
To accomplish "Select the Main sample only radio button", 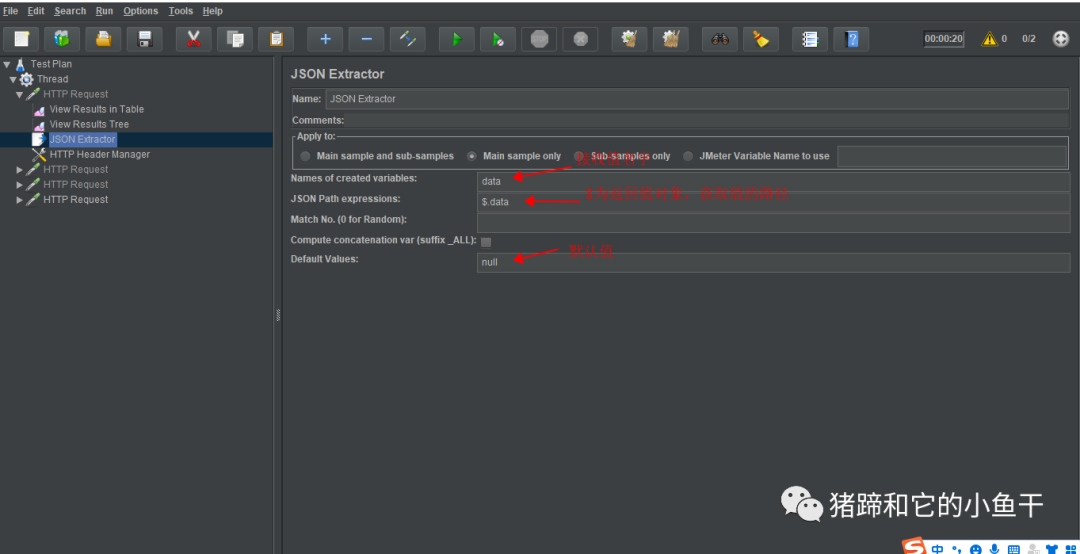I will [472, 156].
